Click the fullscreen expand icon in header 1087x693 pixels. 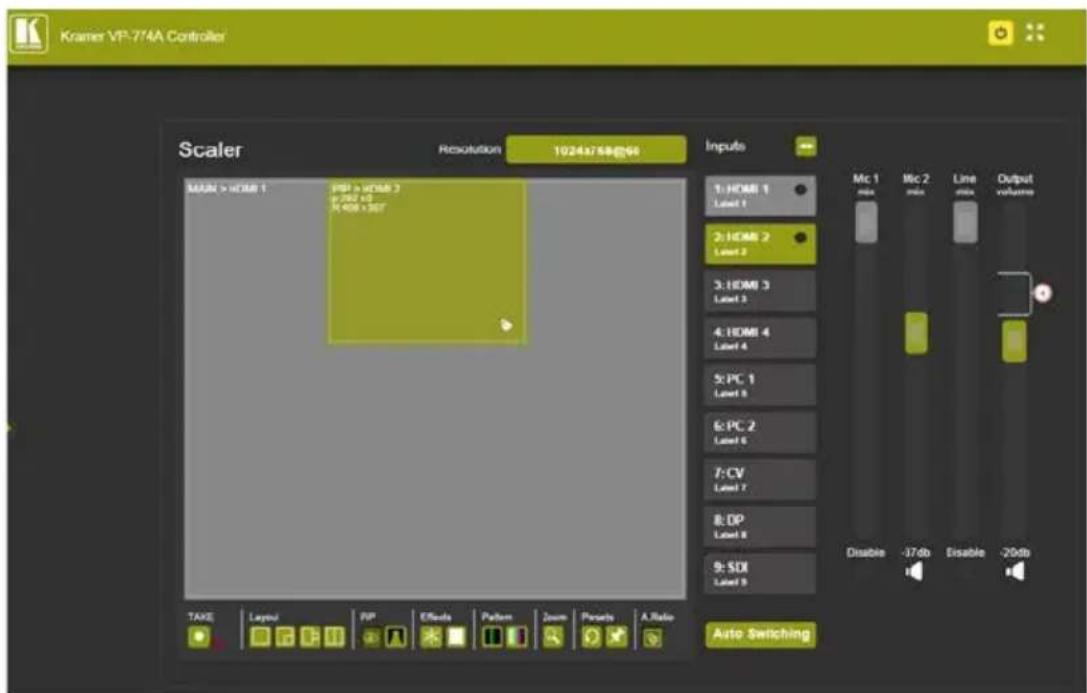point(1035,33)
